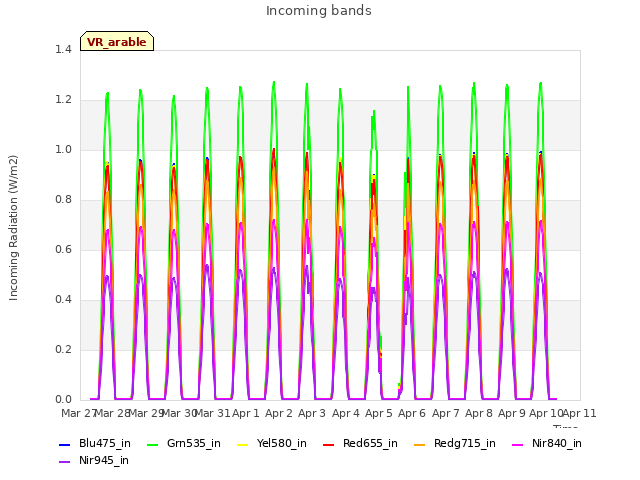Click the magenta Nir840_in legend swatch
This screenshot has width=640, height=480.
[518, 444]
